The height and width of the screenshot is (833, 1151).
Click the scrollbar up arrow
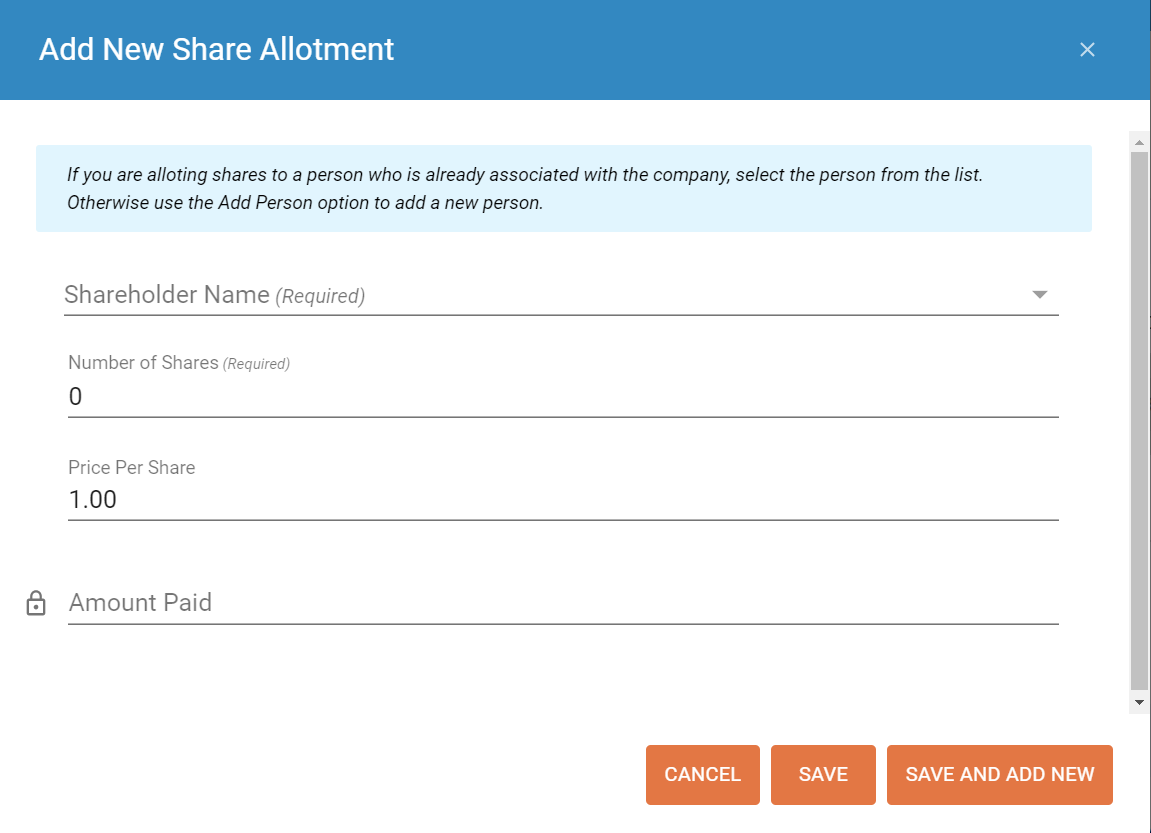1139,141
